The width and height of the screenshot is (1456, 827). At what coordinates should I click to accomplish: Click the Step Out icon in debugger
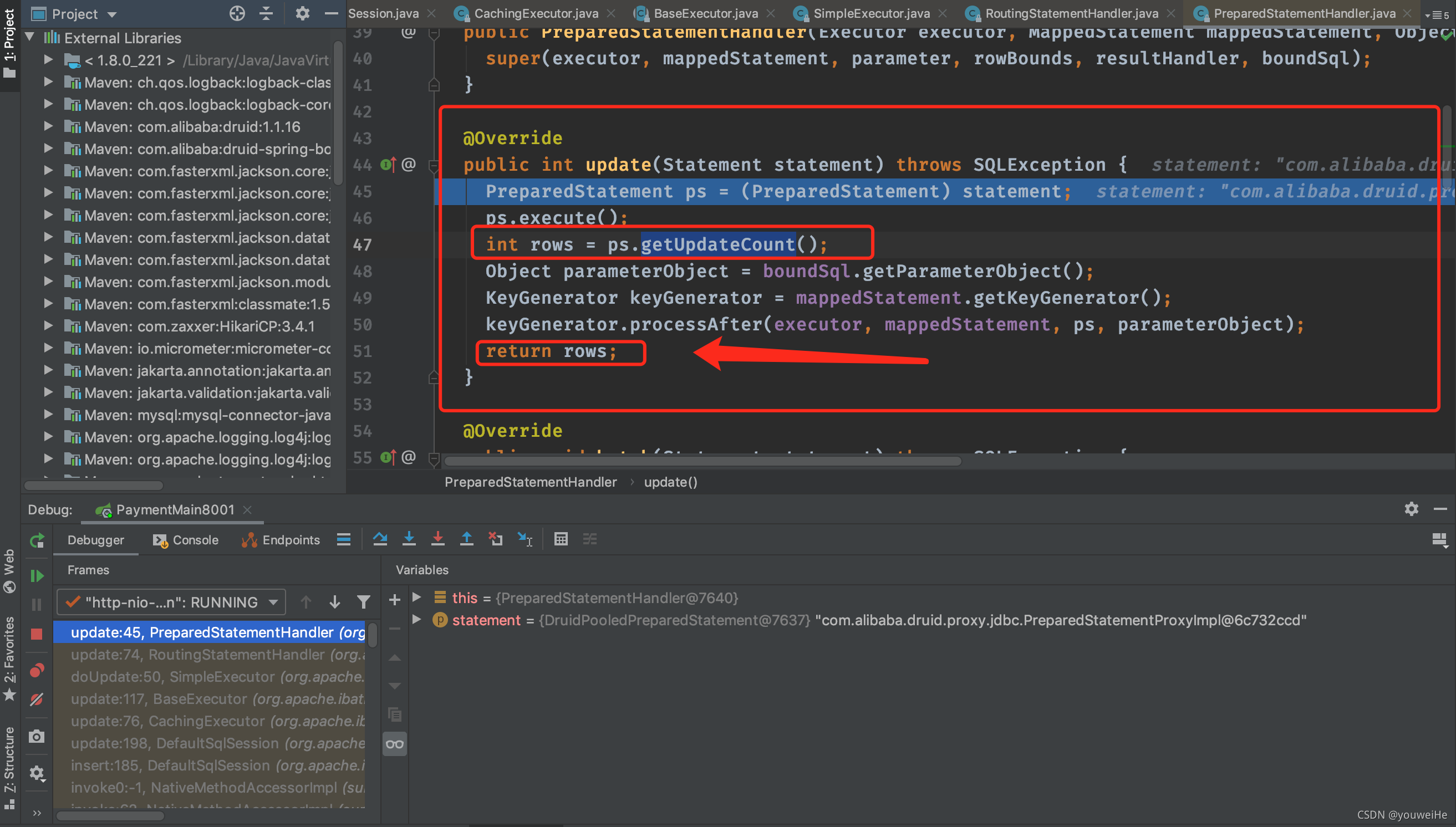click(465, 540)
